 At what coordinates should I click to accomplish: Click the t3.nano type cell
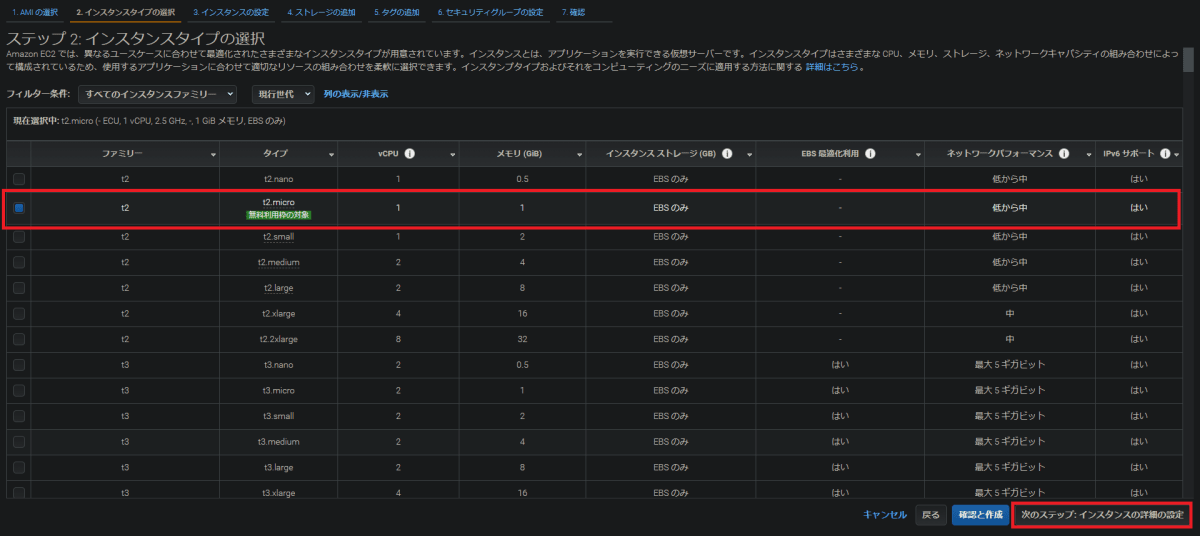click(279, 364)
